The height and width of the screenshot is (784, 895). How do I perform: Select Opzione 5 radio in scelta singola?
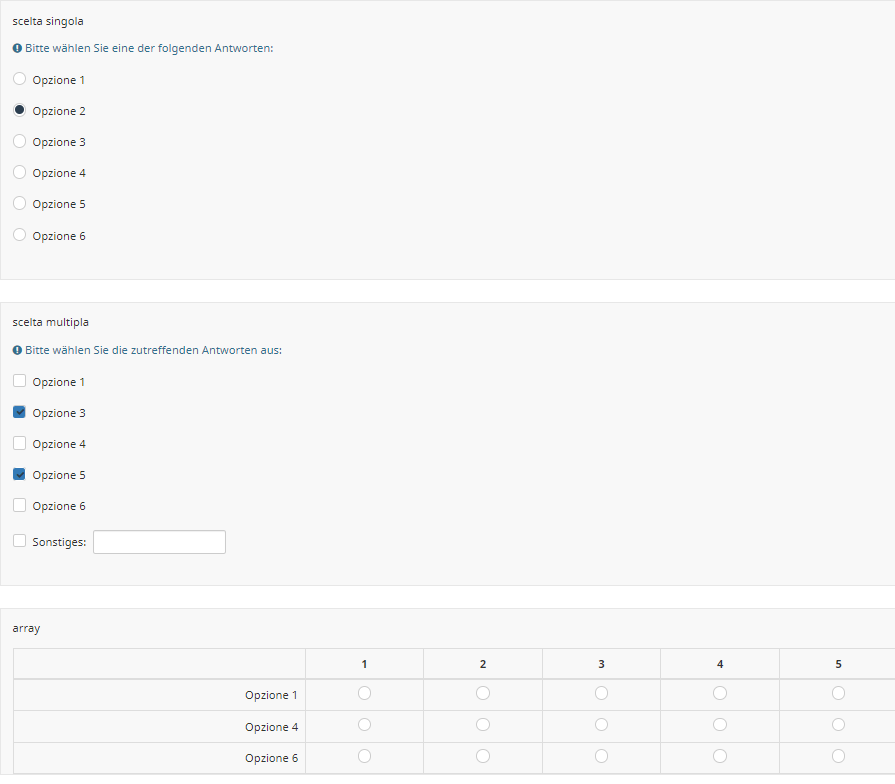coord(19,203)
